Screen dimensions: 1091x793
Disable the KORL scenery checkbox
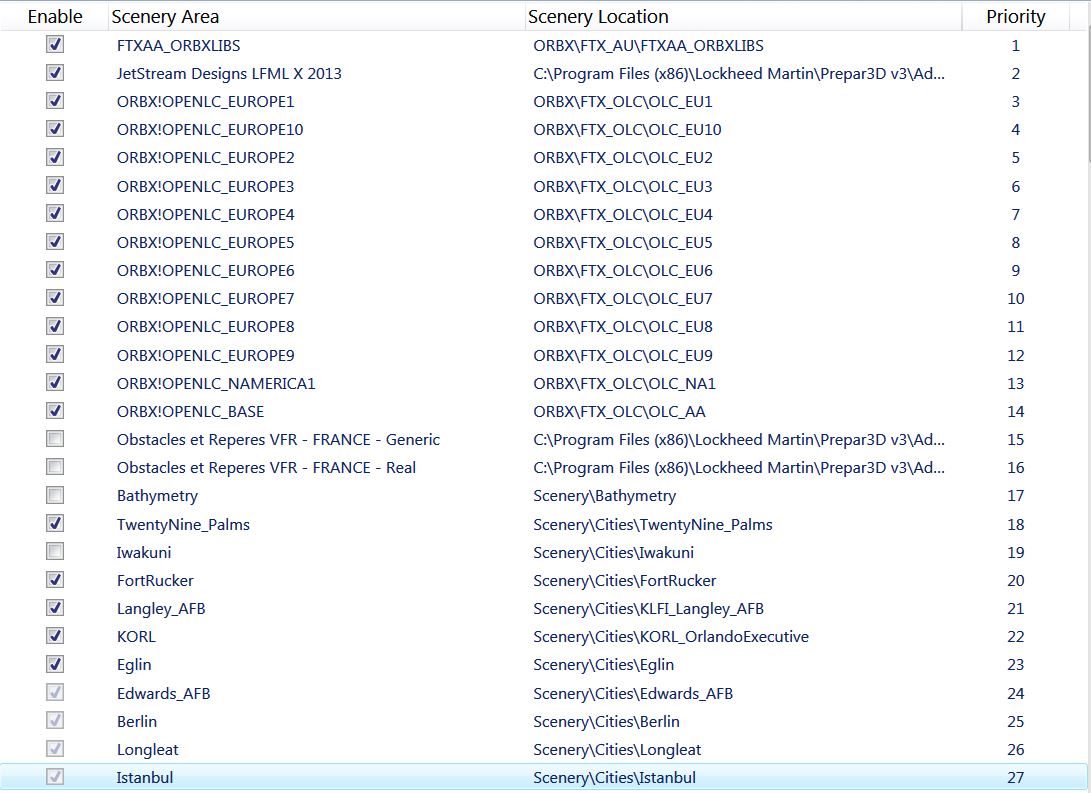click(55, 635)
